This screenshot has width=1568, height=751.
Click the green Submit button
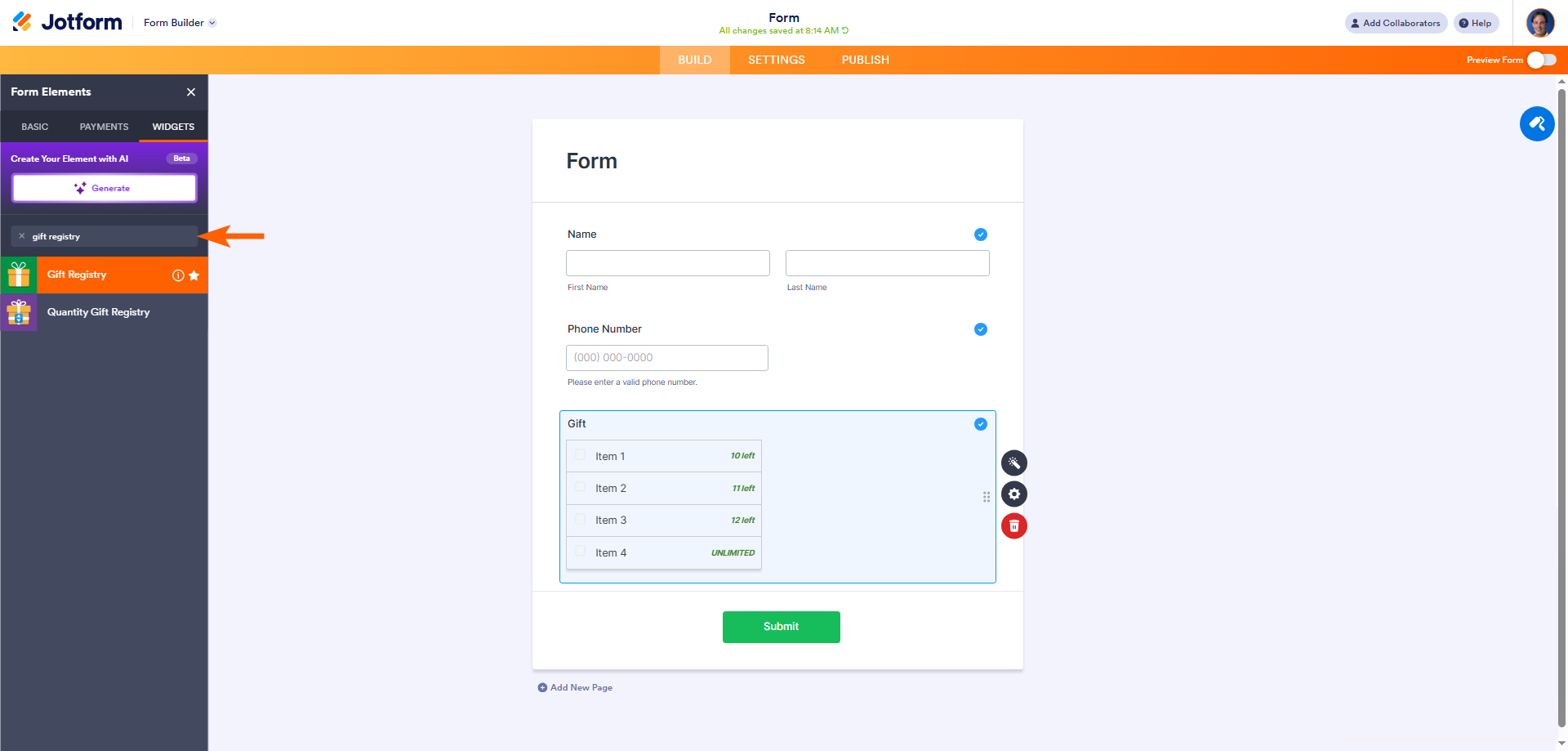click(x=781, y=627)
